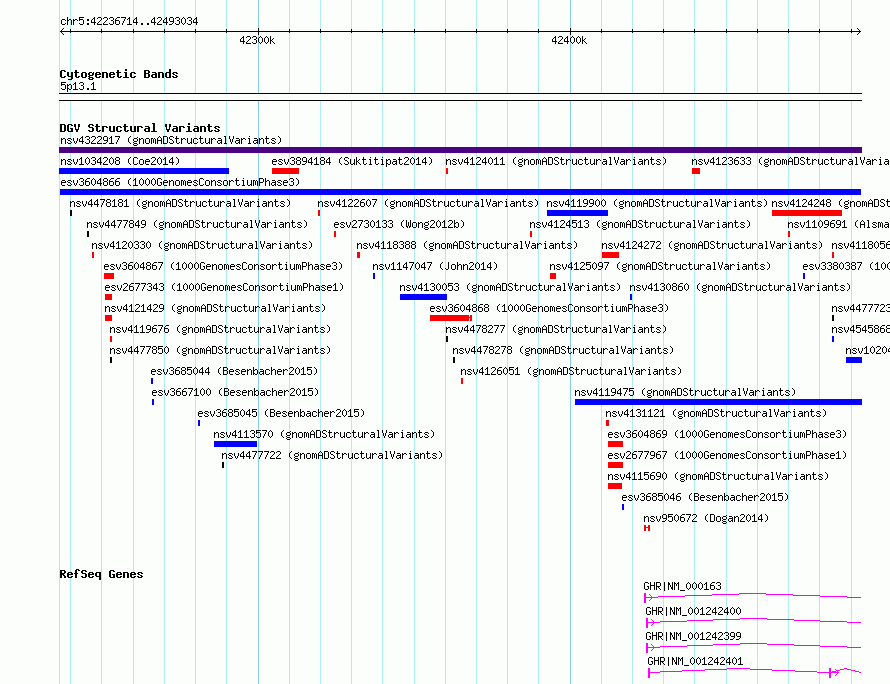
Task: Click red marker under nsv950672
Action: [646, 528]
